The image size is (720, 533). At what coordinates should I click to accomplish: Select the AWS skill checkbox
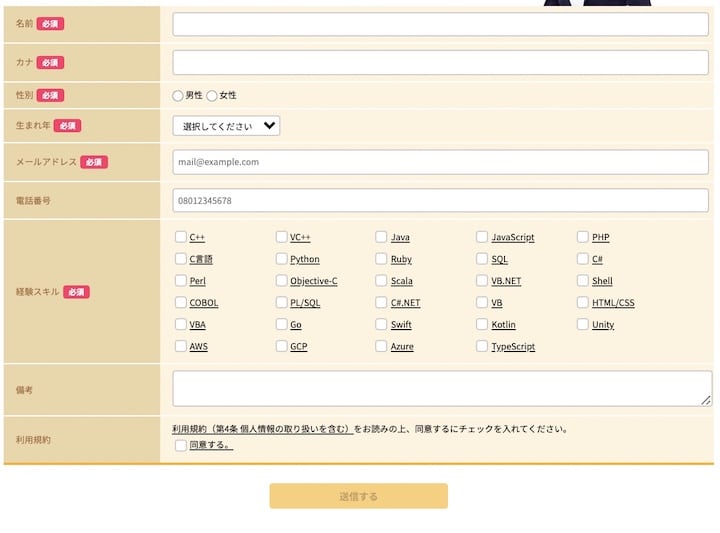pos(181,346)
